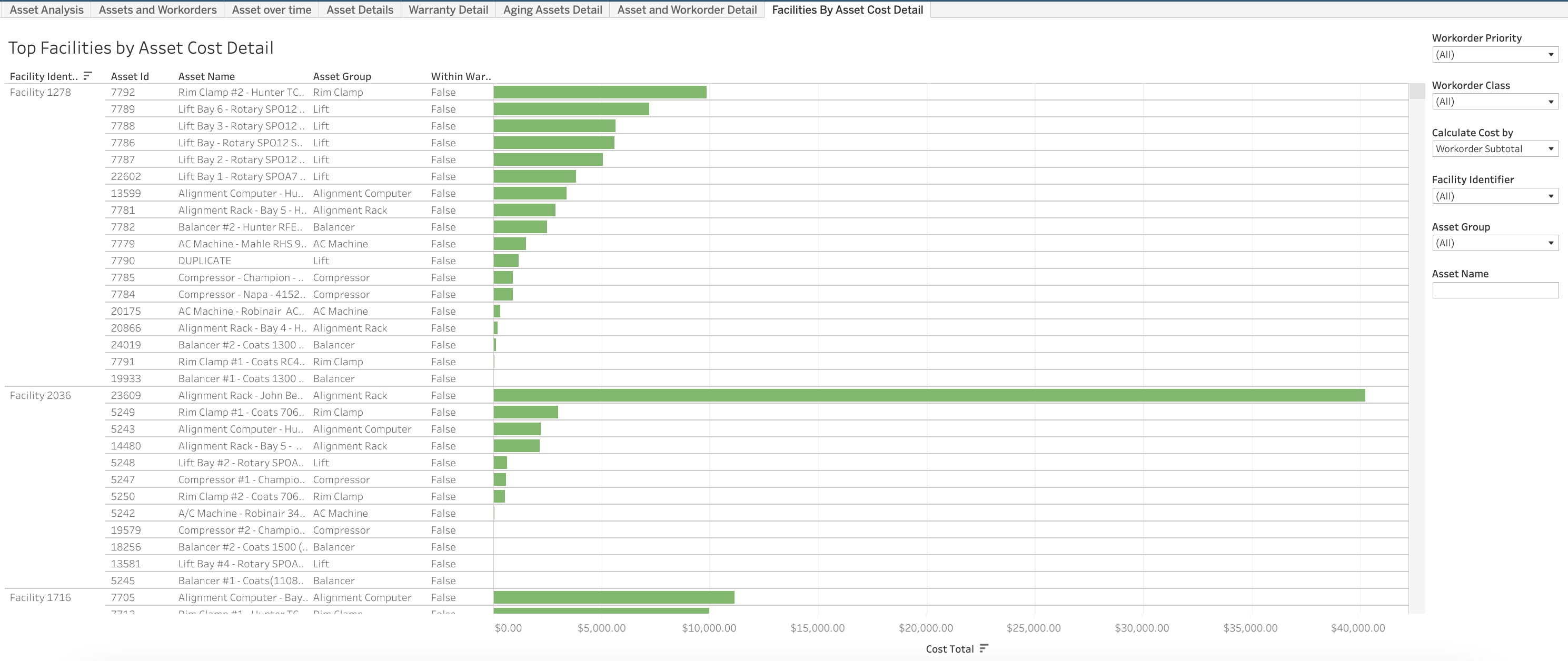This screenshot has width=1568, height=661.
Task: Click the longest bar for asset 23609
Action: (928, 396)
